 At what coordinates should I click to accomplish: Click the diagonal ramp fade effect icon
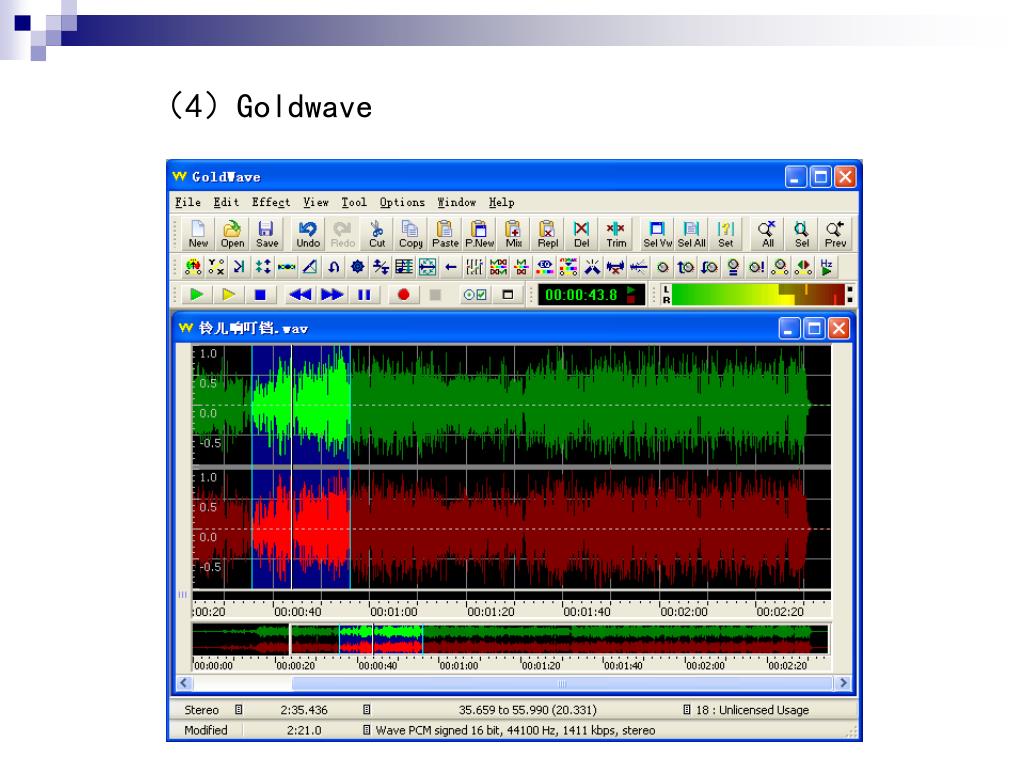(x=310, y=267)
